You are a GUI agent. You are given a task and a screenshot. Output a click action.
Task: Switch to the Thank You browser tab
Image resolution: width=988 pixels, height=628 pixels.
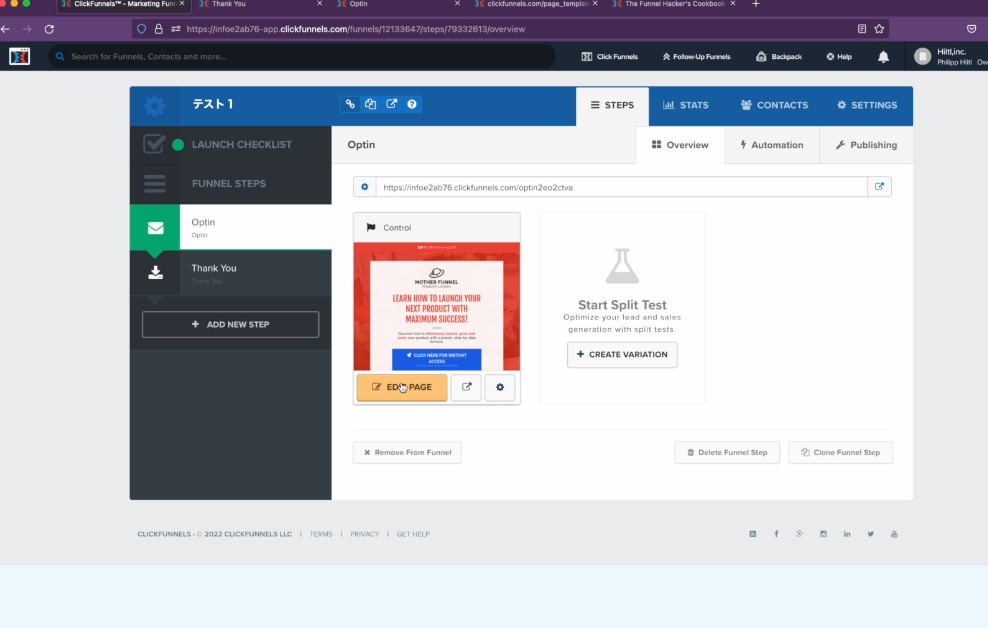tap(261, 4)
